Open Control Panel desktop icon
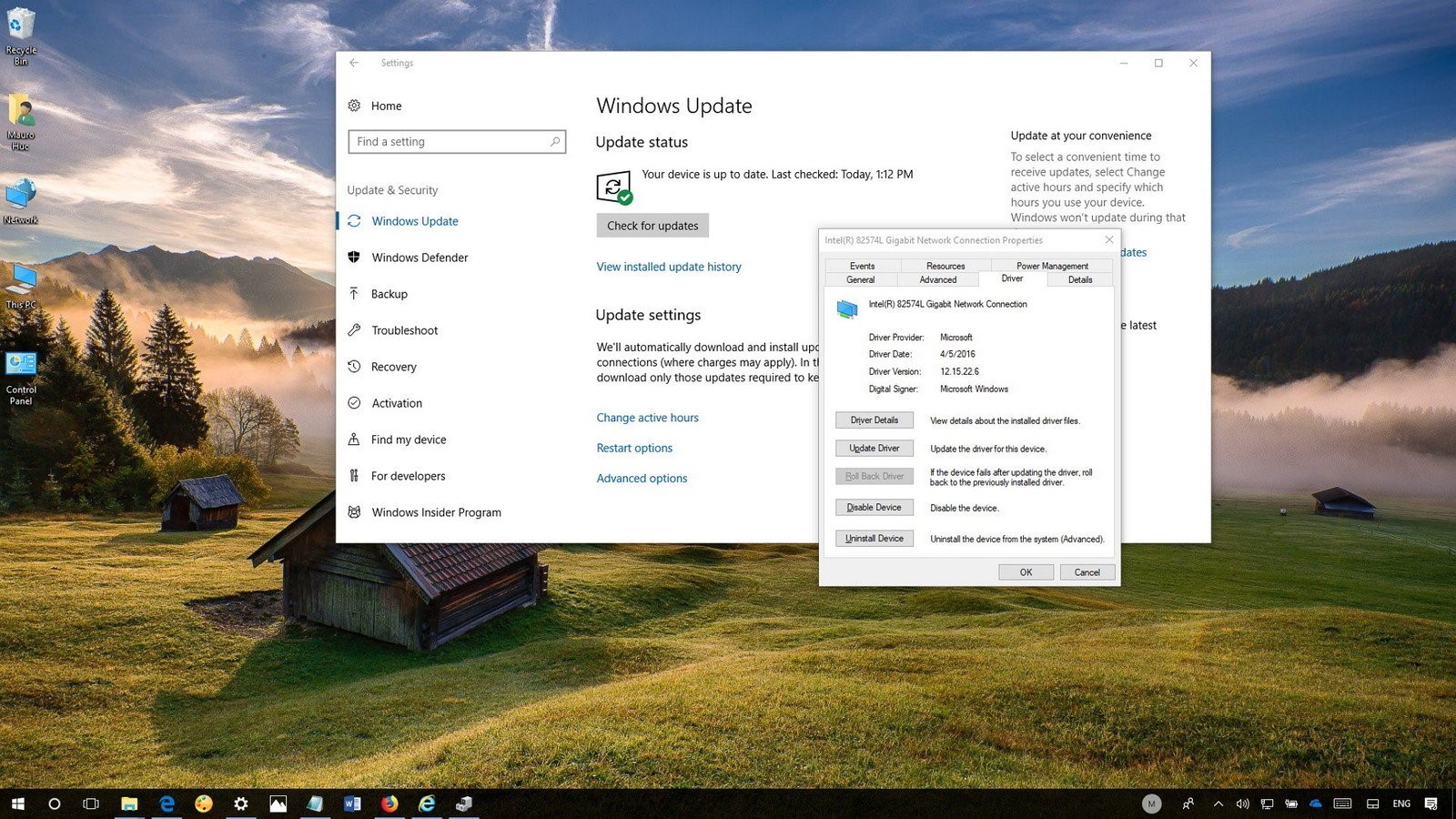The width and height of the screenshot is (1456, 819). [x=20, y=378]
